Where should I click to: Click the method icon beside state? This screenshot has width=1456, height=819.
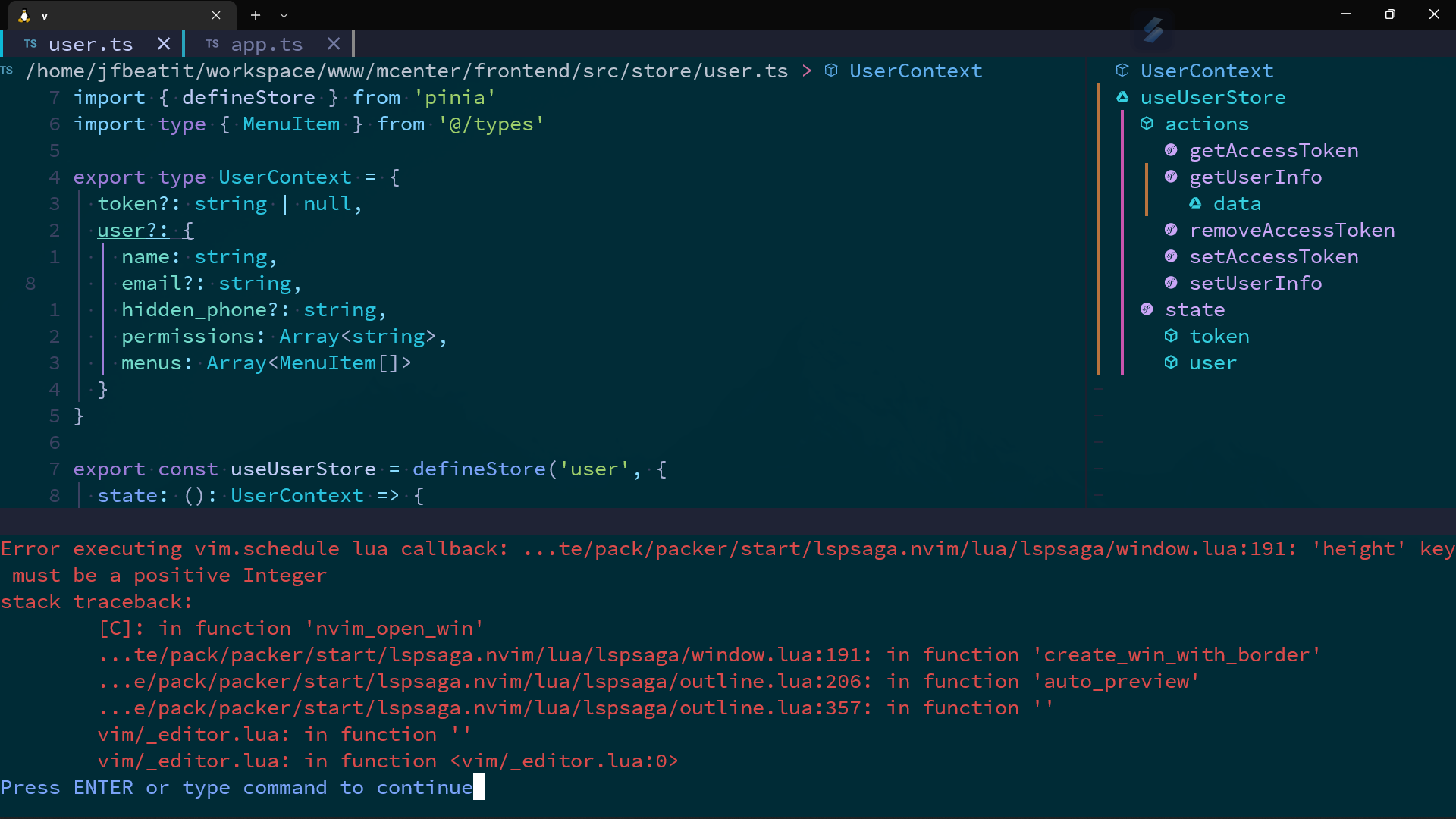1147,309
